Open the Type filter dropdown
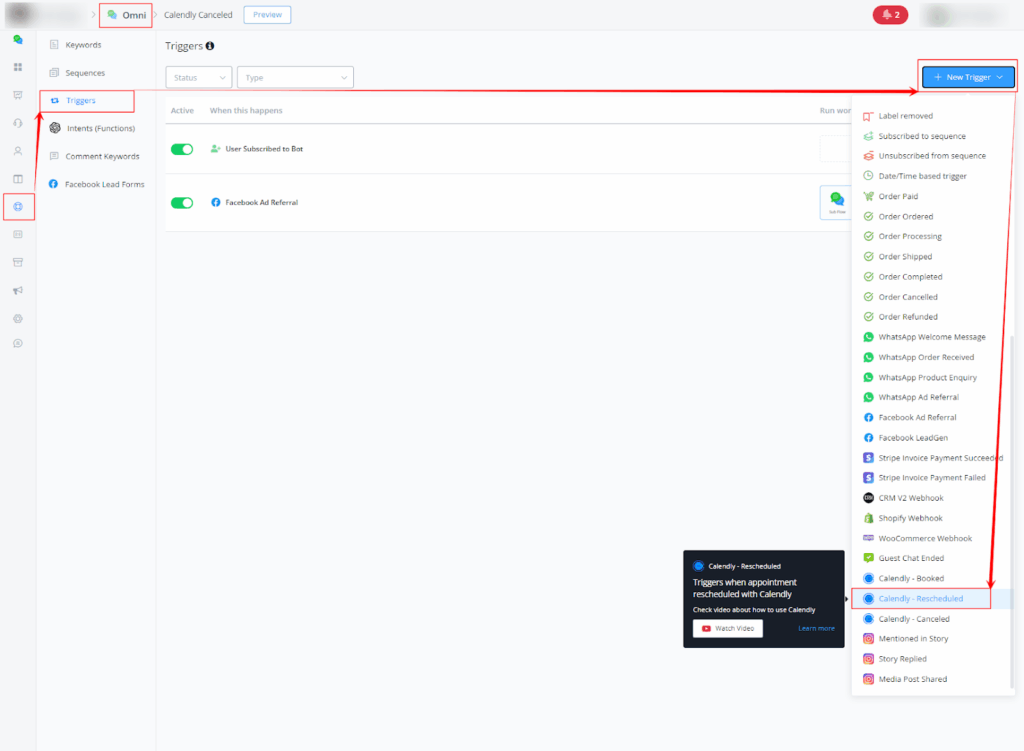This screenshot has height=751, width=1024. point(295,78)
